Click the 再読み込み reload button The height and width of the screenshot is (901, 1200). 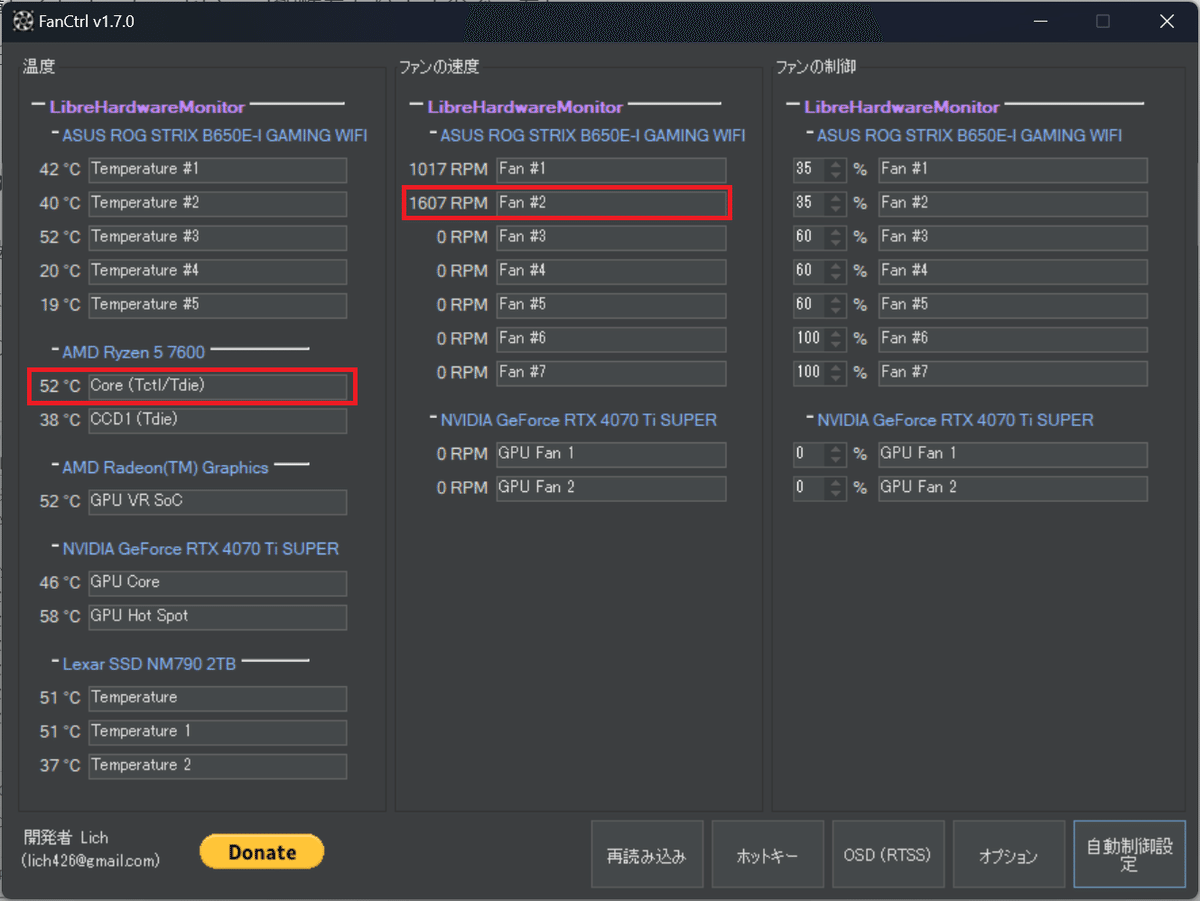[x=647, y=855]
